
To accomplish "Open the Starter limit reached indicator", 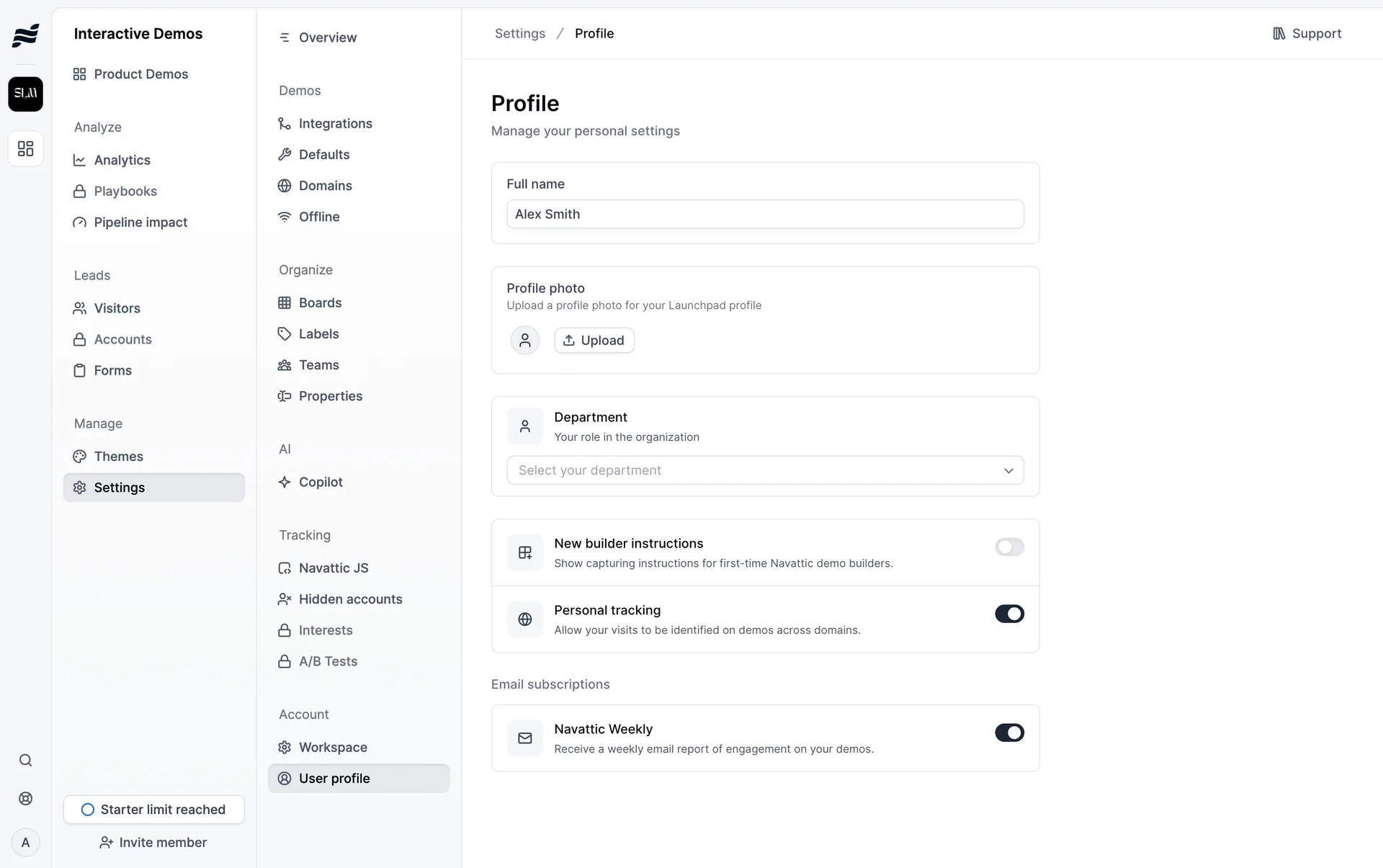I will click(153, 809).
